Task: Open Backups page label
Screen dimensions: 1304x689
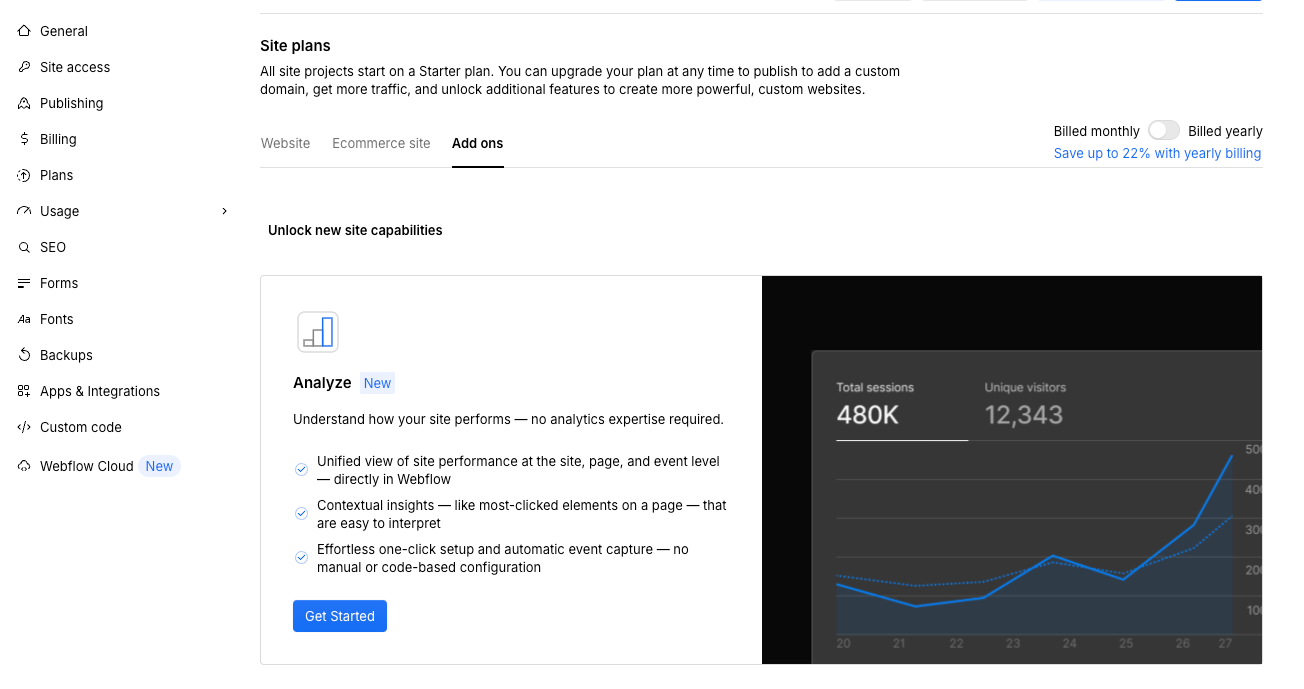Action: [66, 355]
